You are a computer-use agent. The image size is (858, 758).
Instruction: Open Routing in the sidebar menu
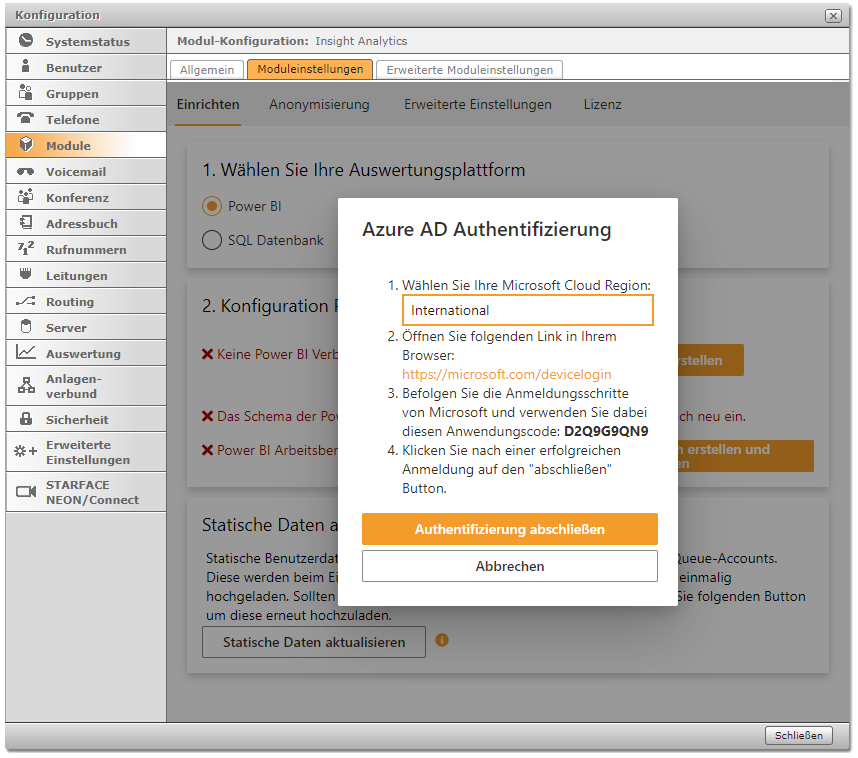[x=70, y=302]
